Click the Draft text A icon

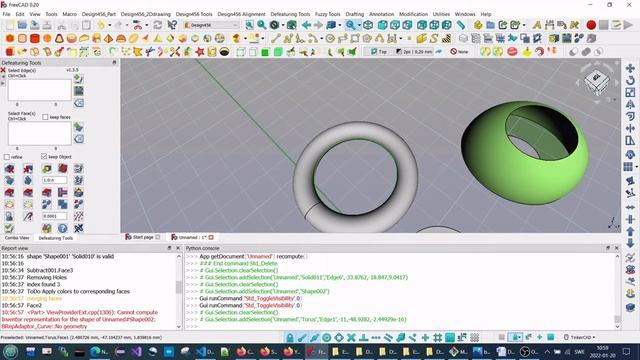537,25
